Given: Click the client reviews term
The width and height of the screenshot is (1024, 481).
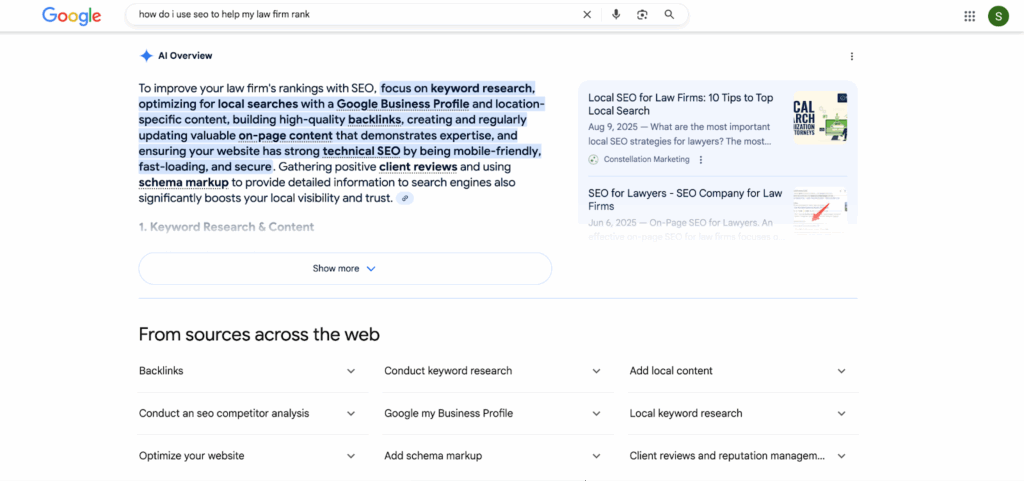Looking at the screenshot, I should coord(418,166).
